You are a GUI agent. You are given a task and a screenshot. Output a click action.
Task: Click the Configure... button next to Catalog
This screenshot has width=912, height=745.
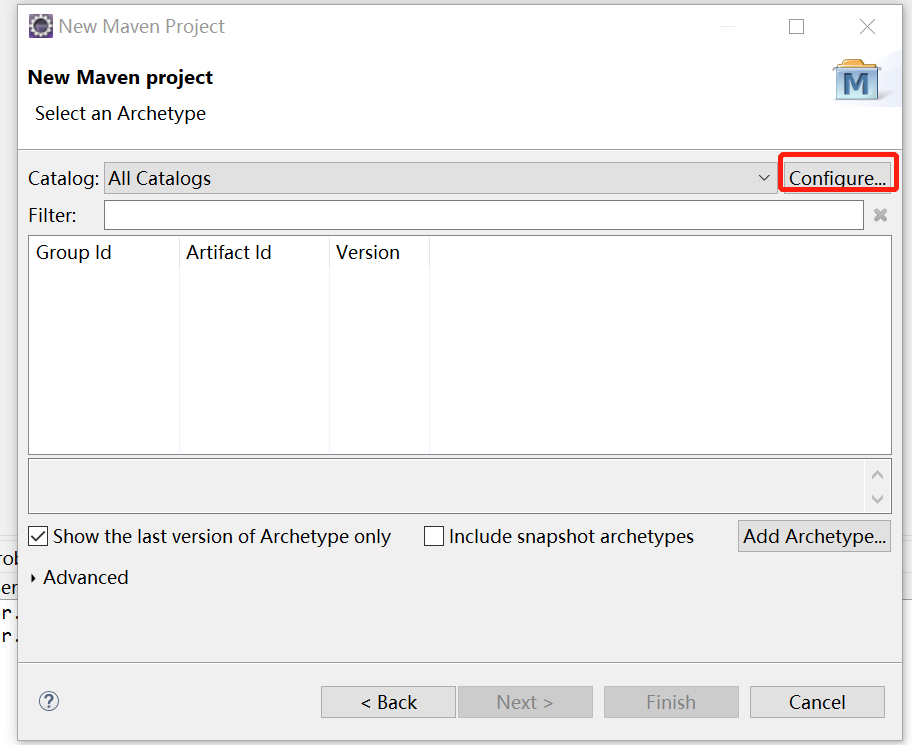tap(837, 178)
